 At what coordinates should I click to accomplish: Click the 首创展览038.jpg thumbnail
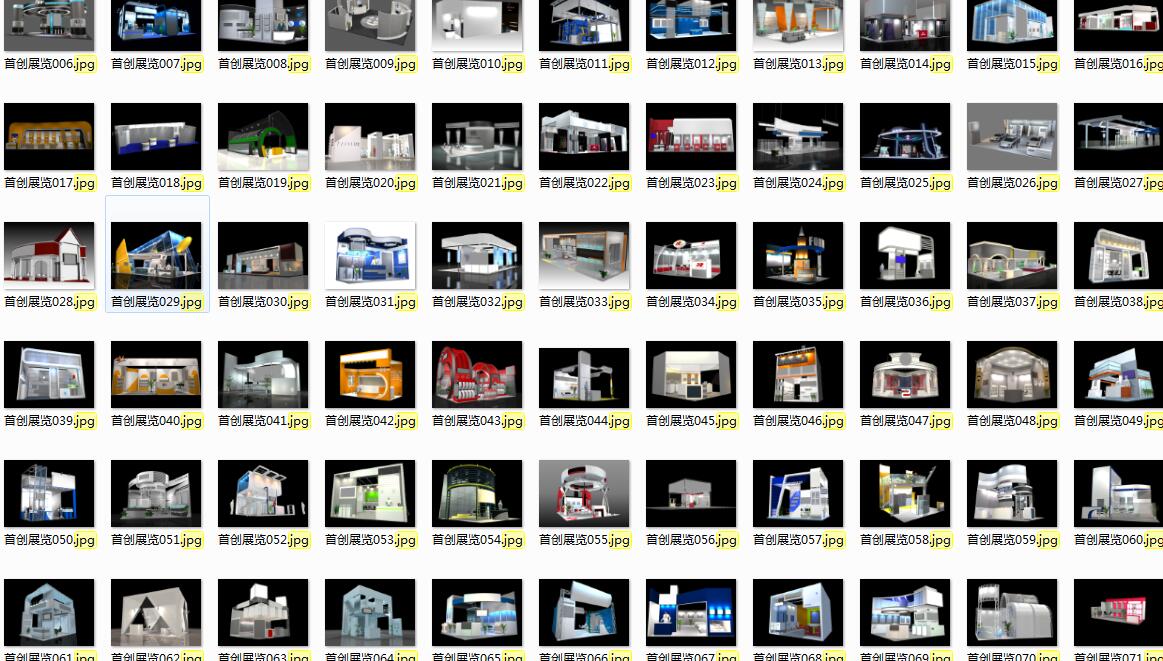tap(1118, 255)
